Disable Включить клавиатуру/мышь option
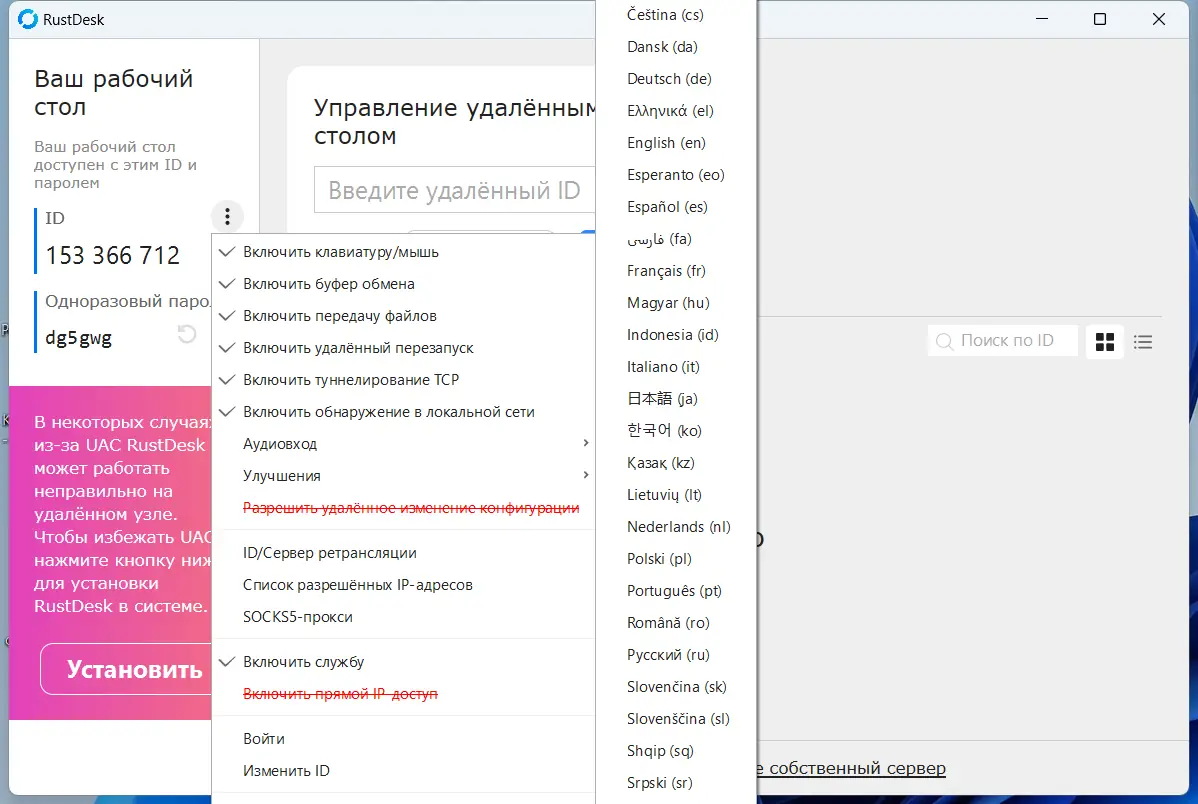1198x804 pixels. click(x=340, y=252)
